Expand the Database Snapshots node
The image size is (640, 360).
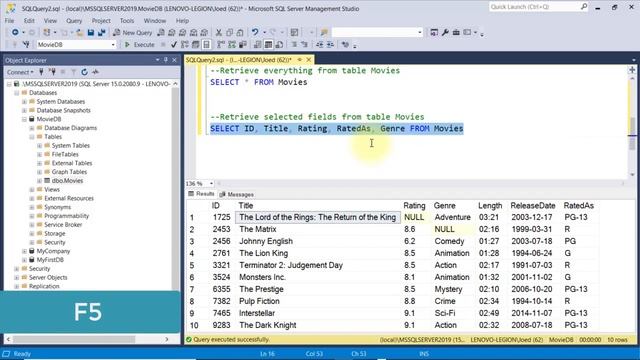(24, 111)
